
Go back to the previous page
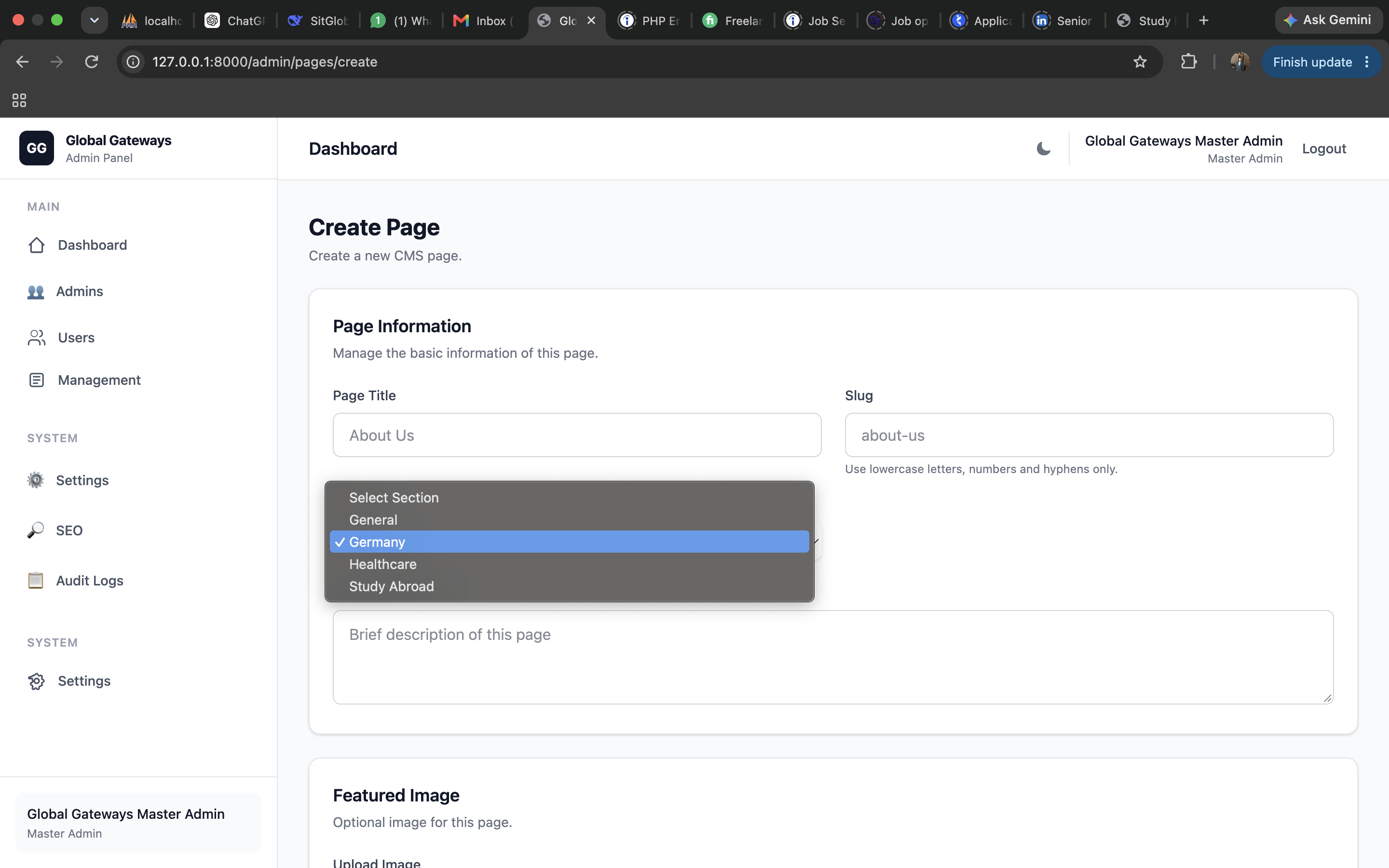[22, 62]
